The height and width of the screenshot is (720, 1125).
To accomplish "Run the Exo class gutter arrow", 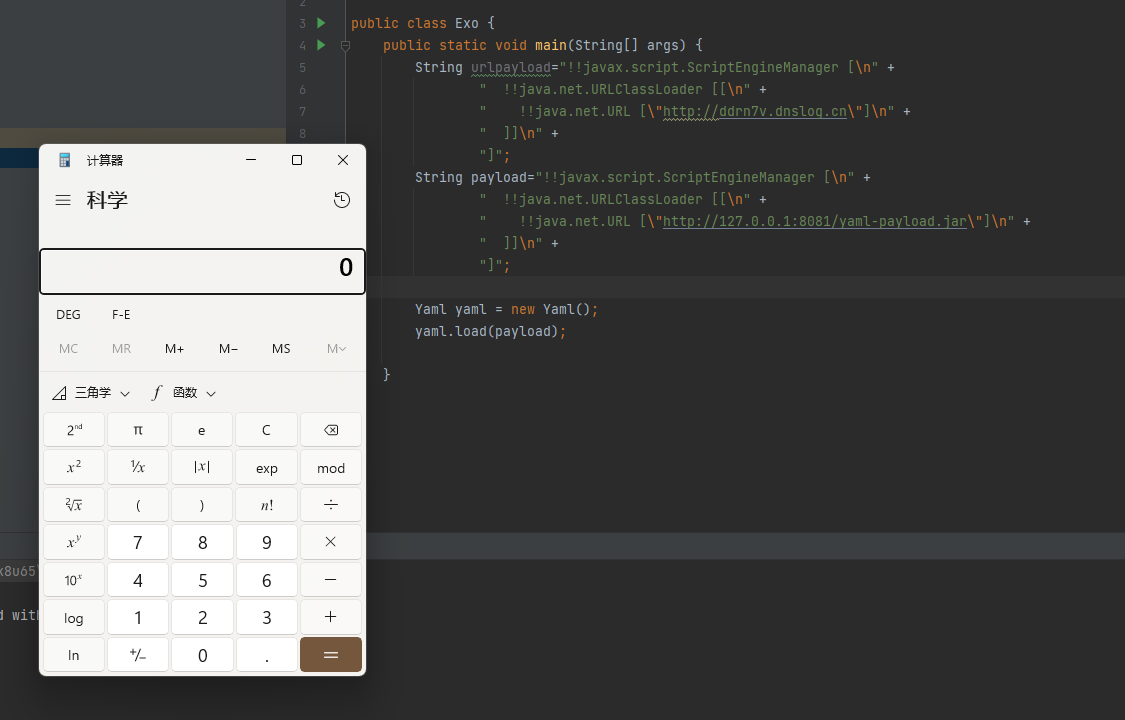I will tap(321, 23).
